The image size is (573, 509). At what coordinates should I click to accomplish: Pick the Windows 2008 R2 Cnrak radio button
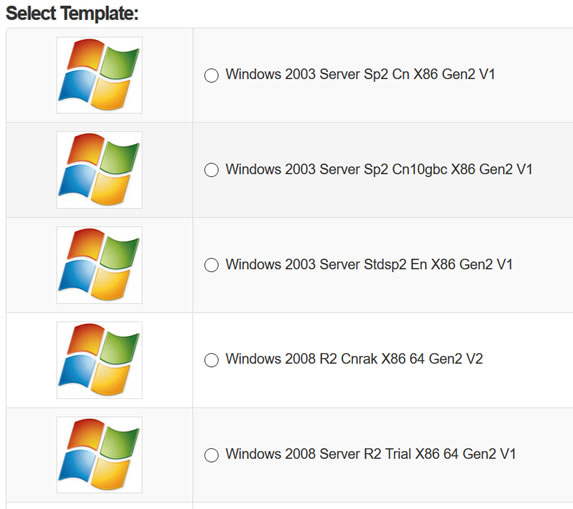click(x=211, y=360)
